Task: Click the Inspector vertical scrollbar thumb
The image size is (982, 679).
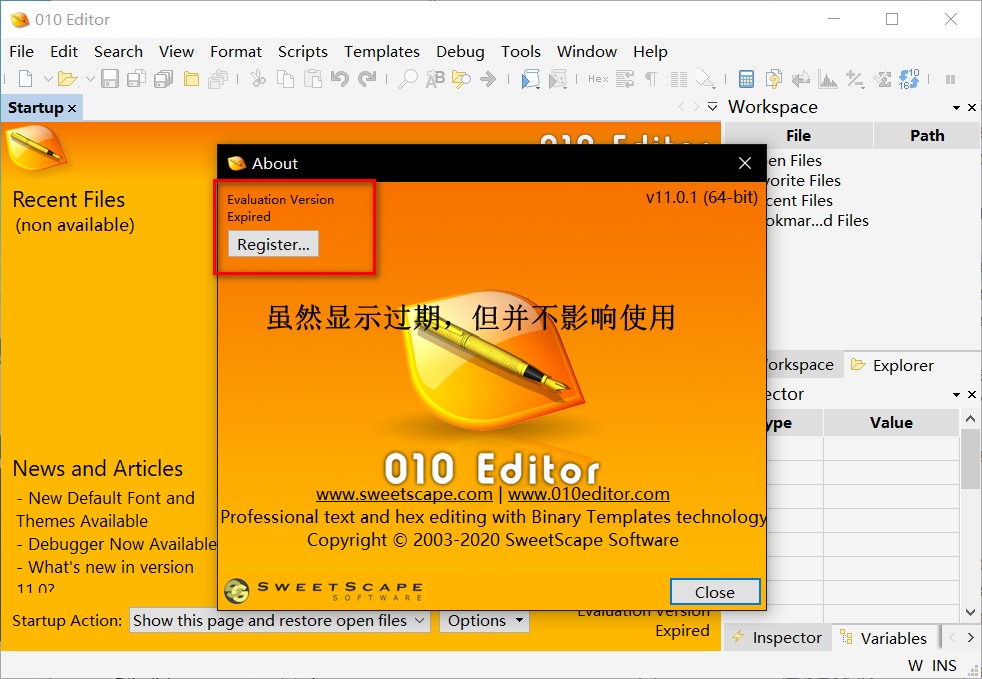Action: pyautogui.click(x=970, y=459)
